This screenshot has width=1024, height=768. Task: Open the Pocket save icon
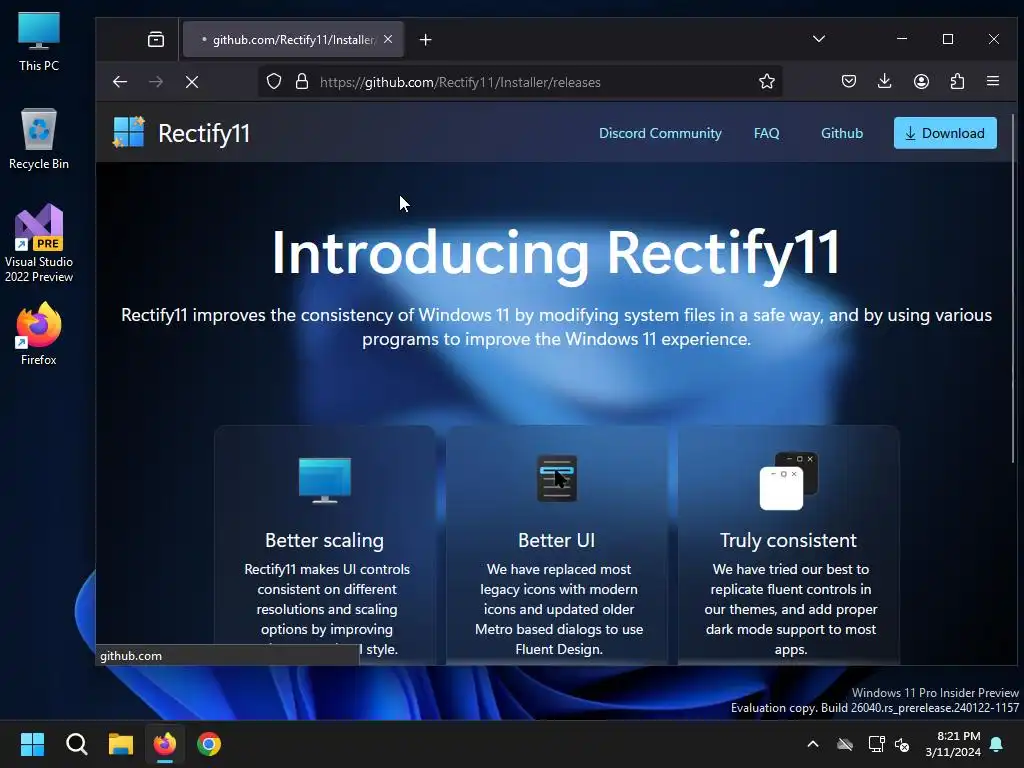(x=849, y=82)
